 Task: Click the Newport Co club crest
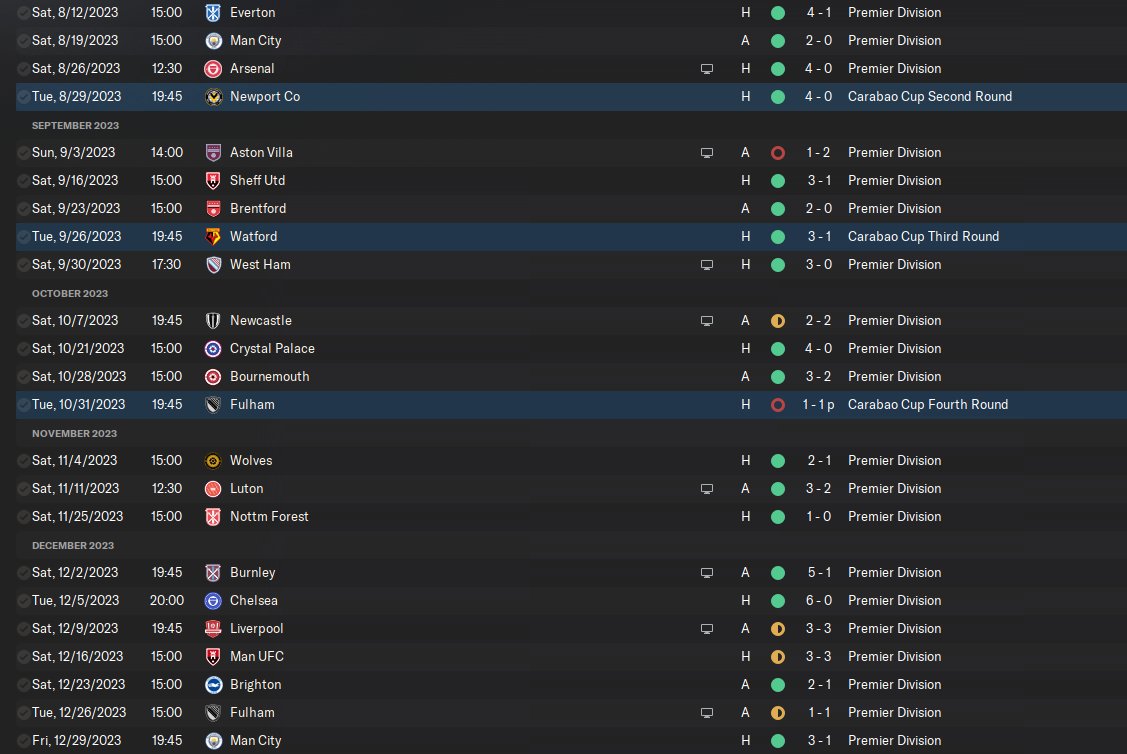pyautogui.click(x=212, y=97)
